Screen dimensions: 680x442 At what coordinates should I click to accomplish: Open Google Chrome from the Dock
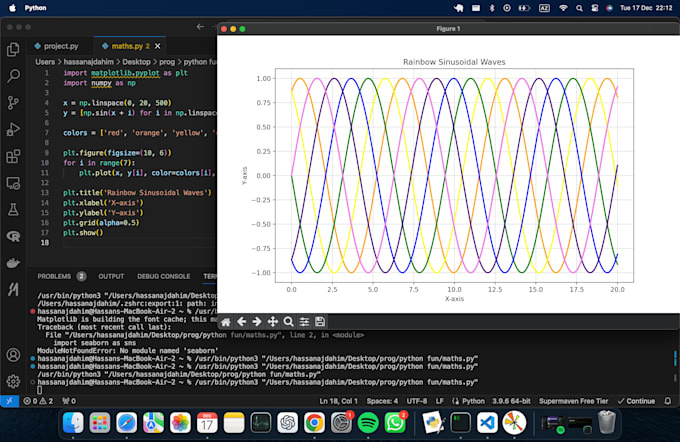(314, 422)
